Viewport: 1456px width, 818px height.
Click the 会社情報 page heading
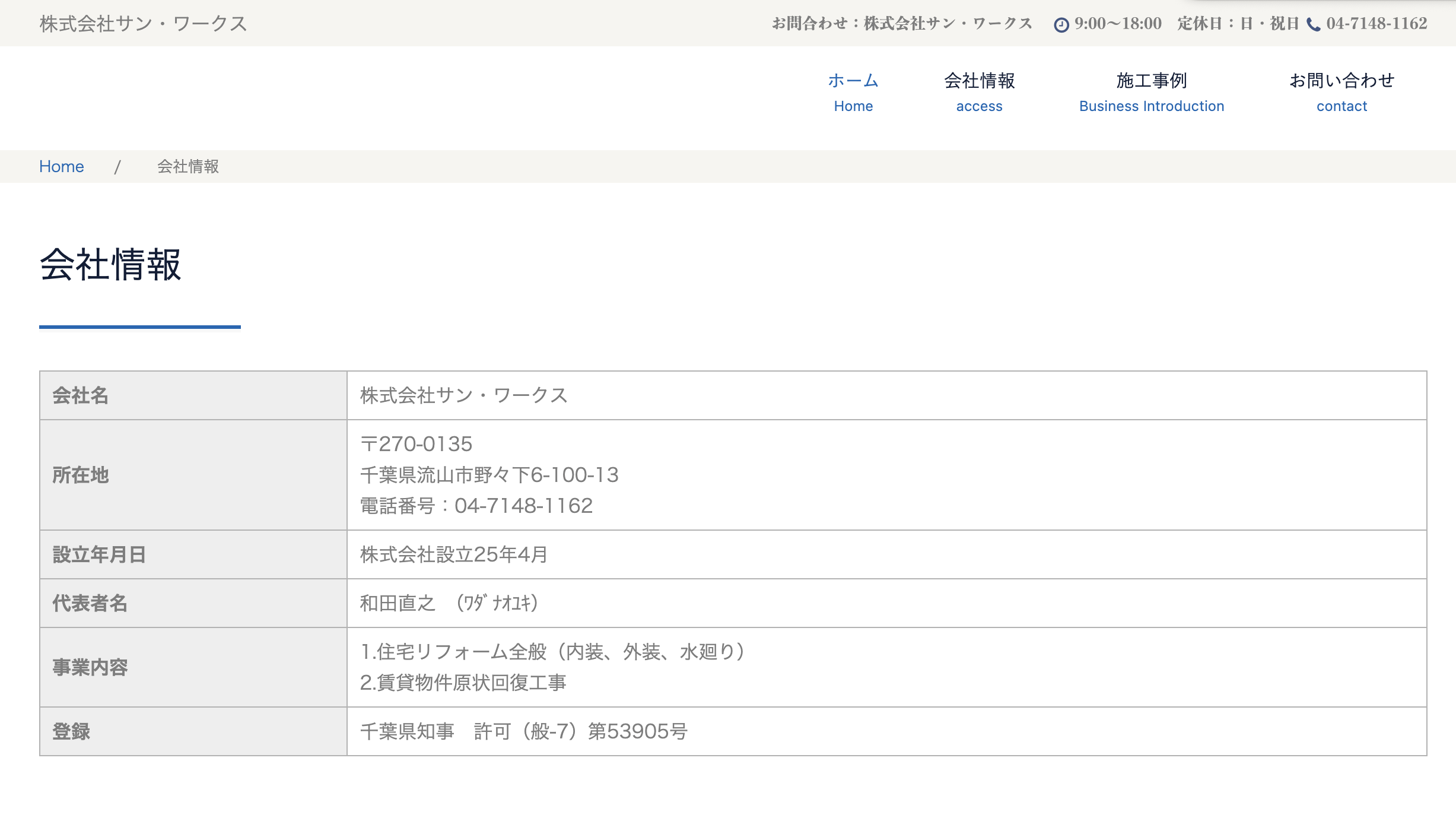[x=110, y=265]
